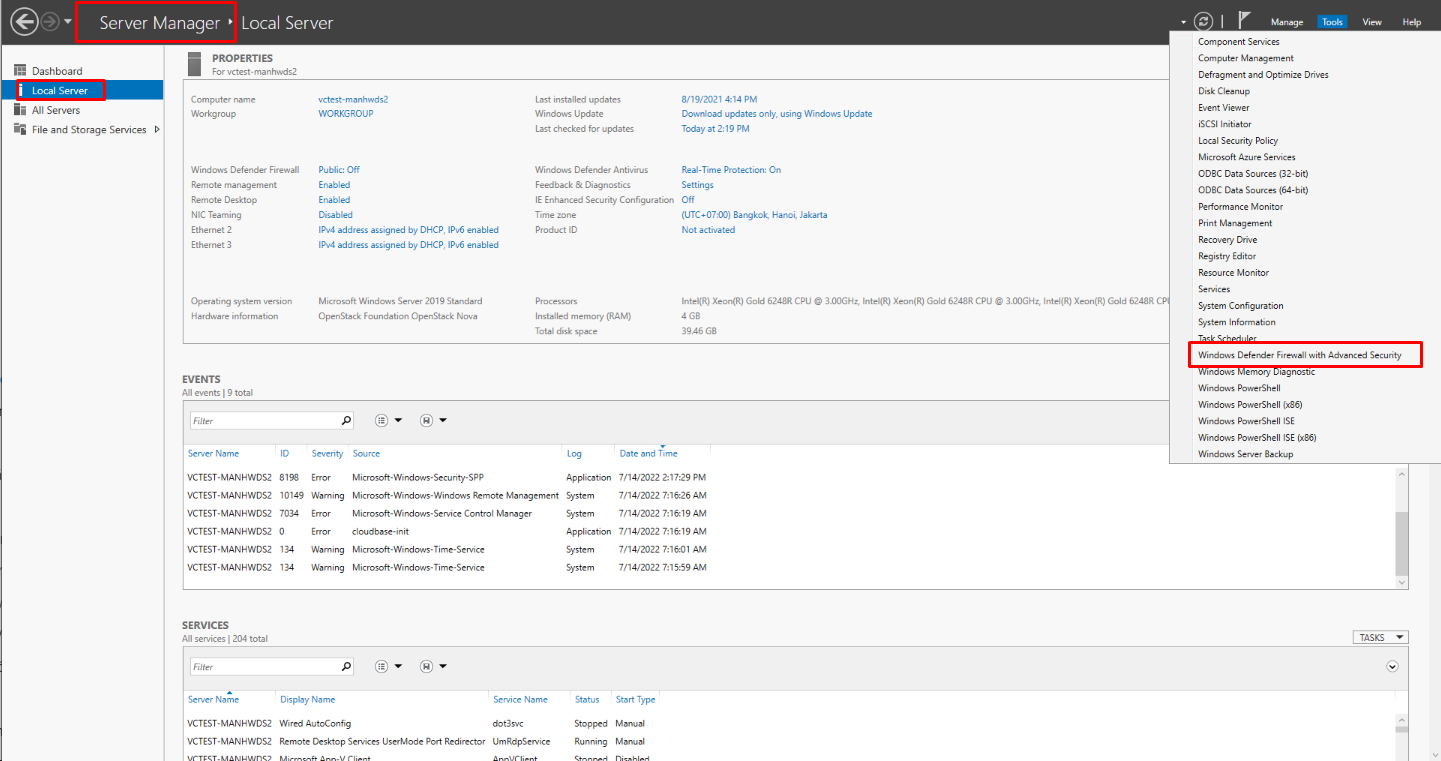Click computer name vctest-manhwds2 link

pos(353,100)
